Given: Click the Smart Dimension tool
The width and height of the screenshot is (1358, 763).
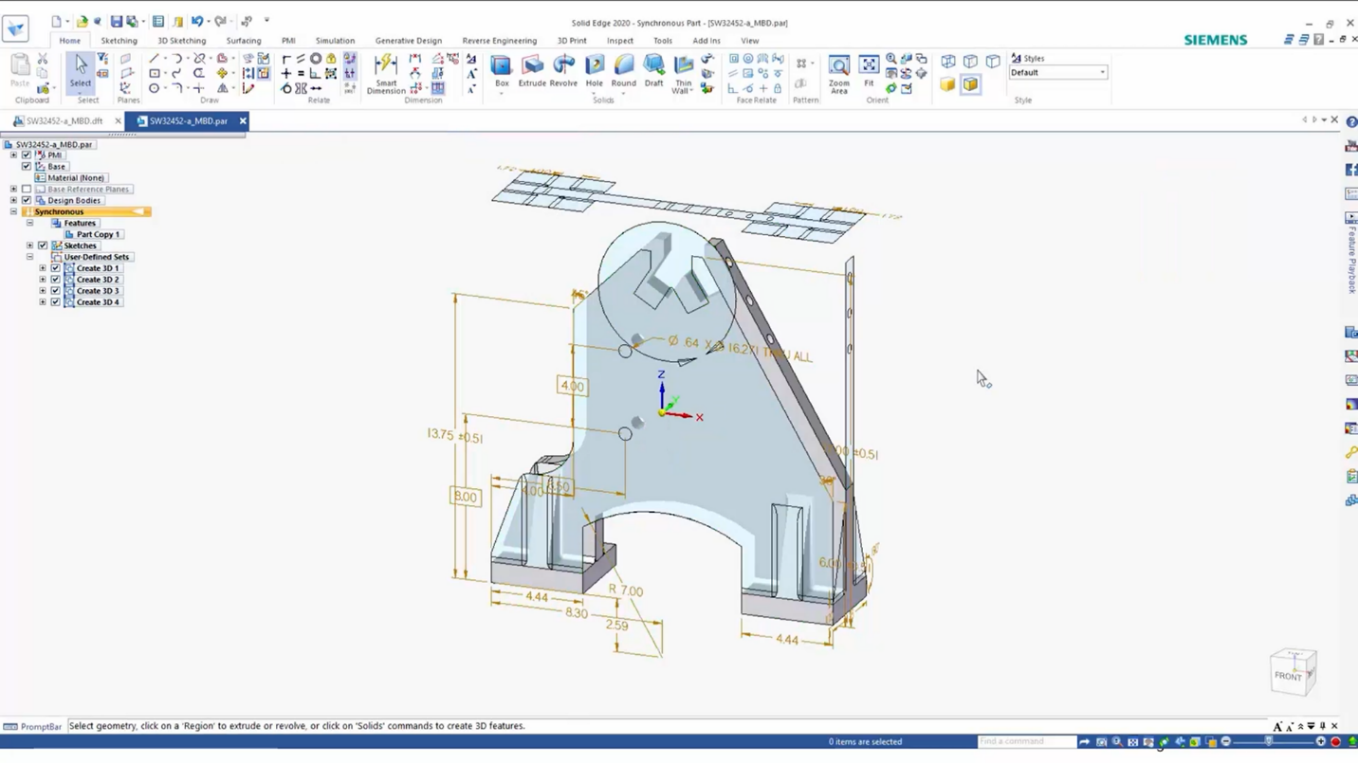Looking at the screenshot, I should 385,70.
